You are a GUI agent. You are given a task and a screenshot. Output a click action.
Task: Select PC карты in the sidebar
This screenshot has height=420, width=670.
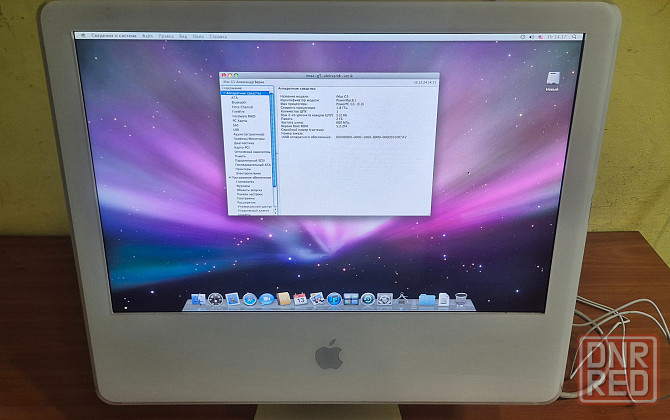[x=240, y=121]
